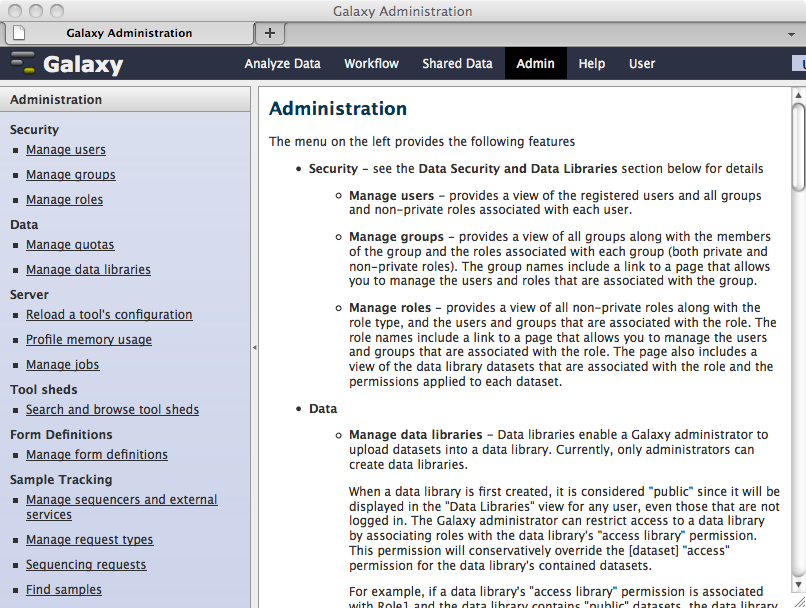Open the User menu
This screenshot has height=608, width=806.
click(x=642, y=64)
